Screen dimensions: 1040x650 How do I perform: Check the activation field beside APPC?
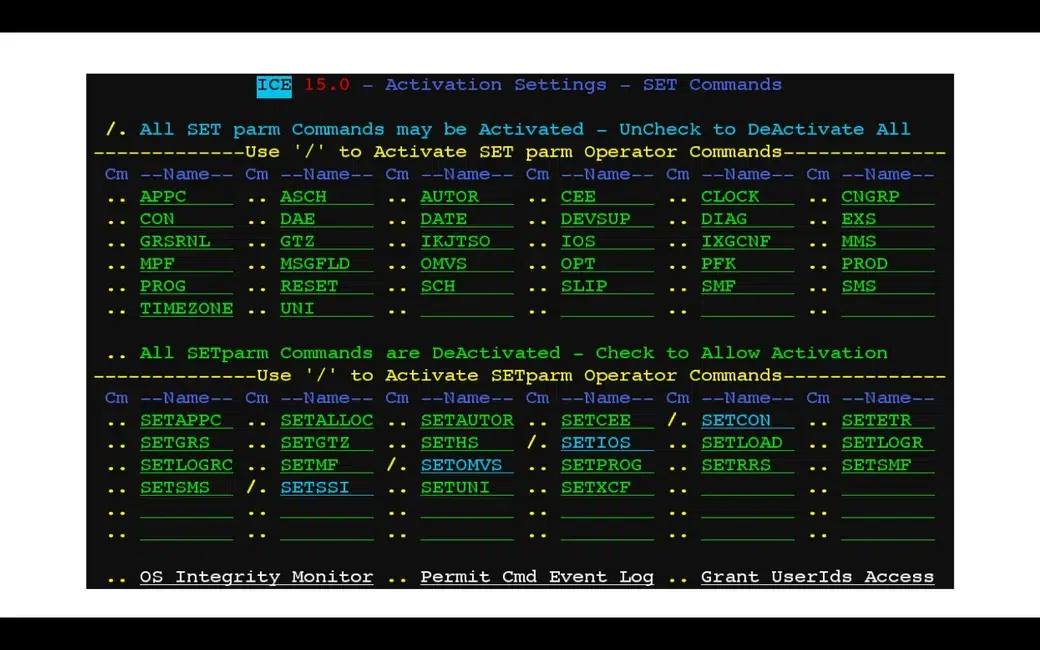coord(116,198)
